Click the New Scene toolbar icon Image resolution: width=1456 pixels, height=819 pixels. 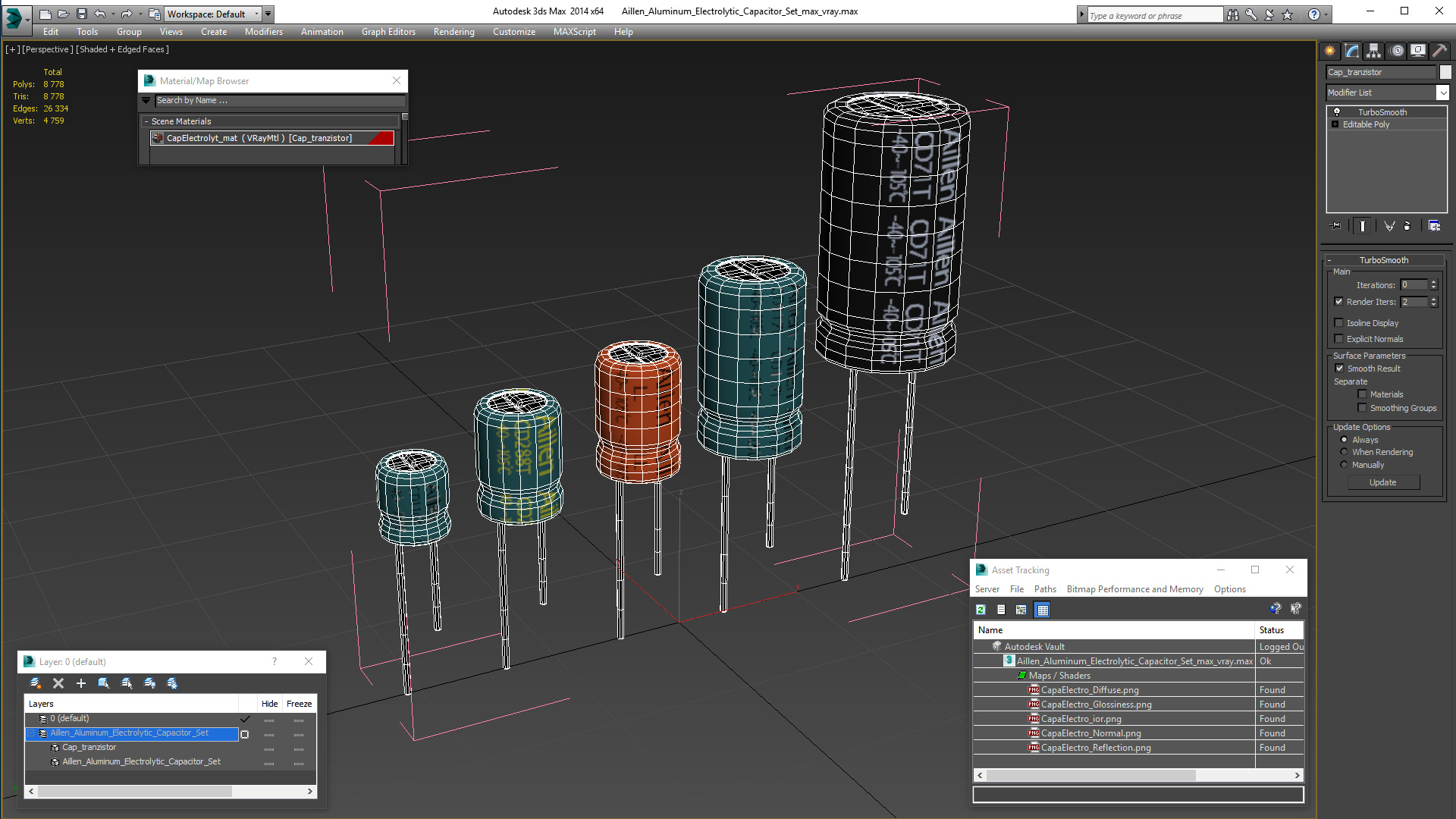tap(45, 14)
